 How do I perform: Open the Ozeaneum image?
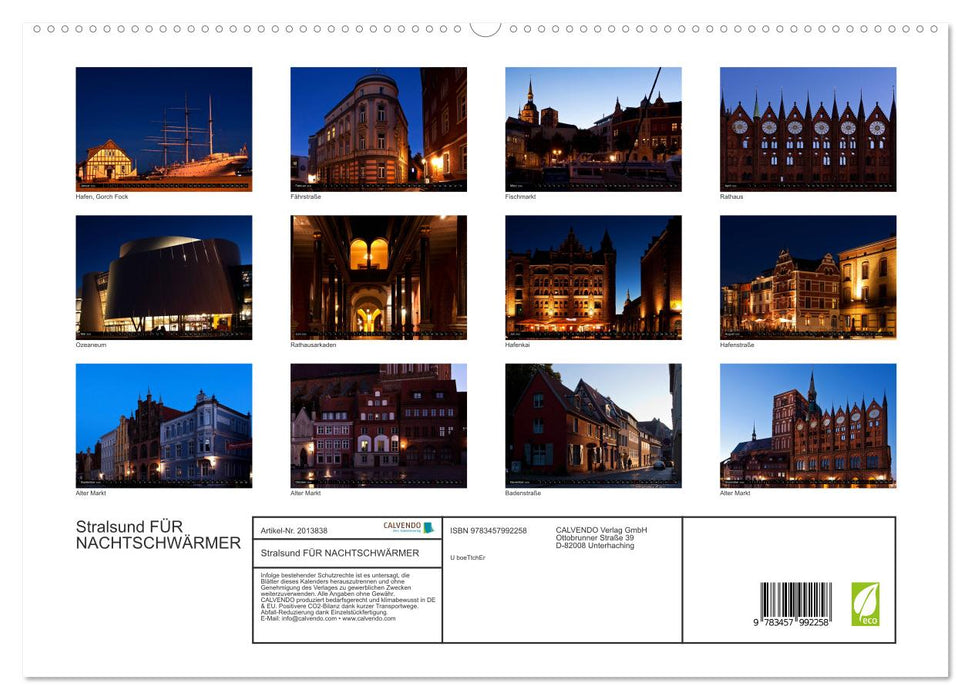(x=163, y=278)
